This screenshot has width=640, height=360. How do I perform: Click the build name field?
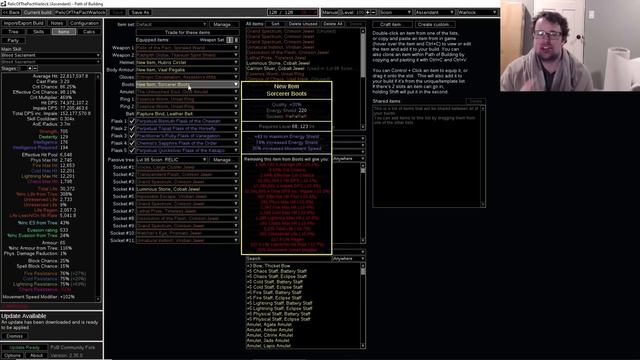80,12
